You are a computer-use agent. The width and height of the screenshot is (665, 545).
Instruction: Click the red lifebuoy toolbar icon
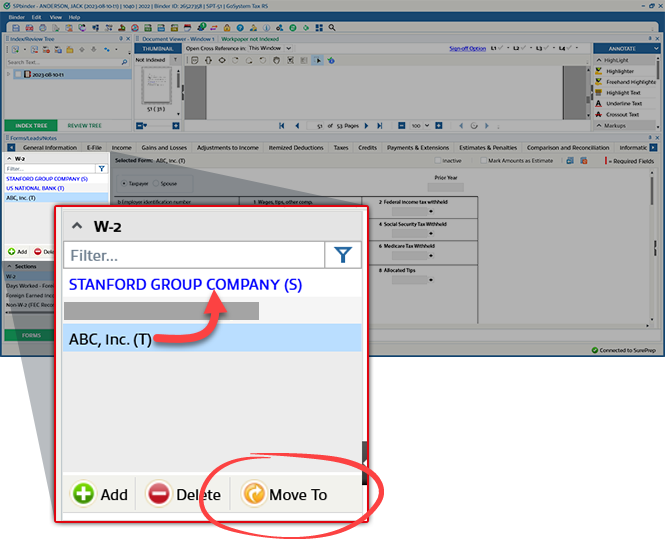[135, 28]
